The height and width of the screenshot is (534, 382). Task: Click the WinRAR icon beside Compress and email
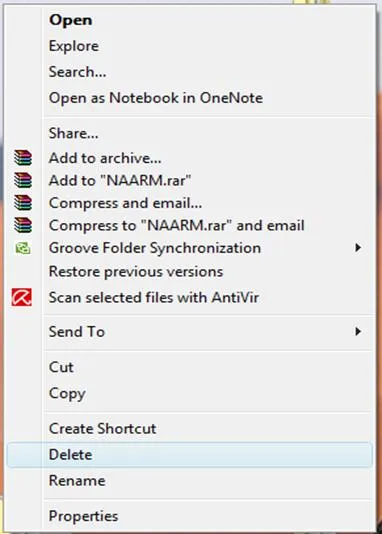coord(23,203)
